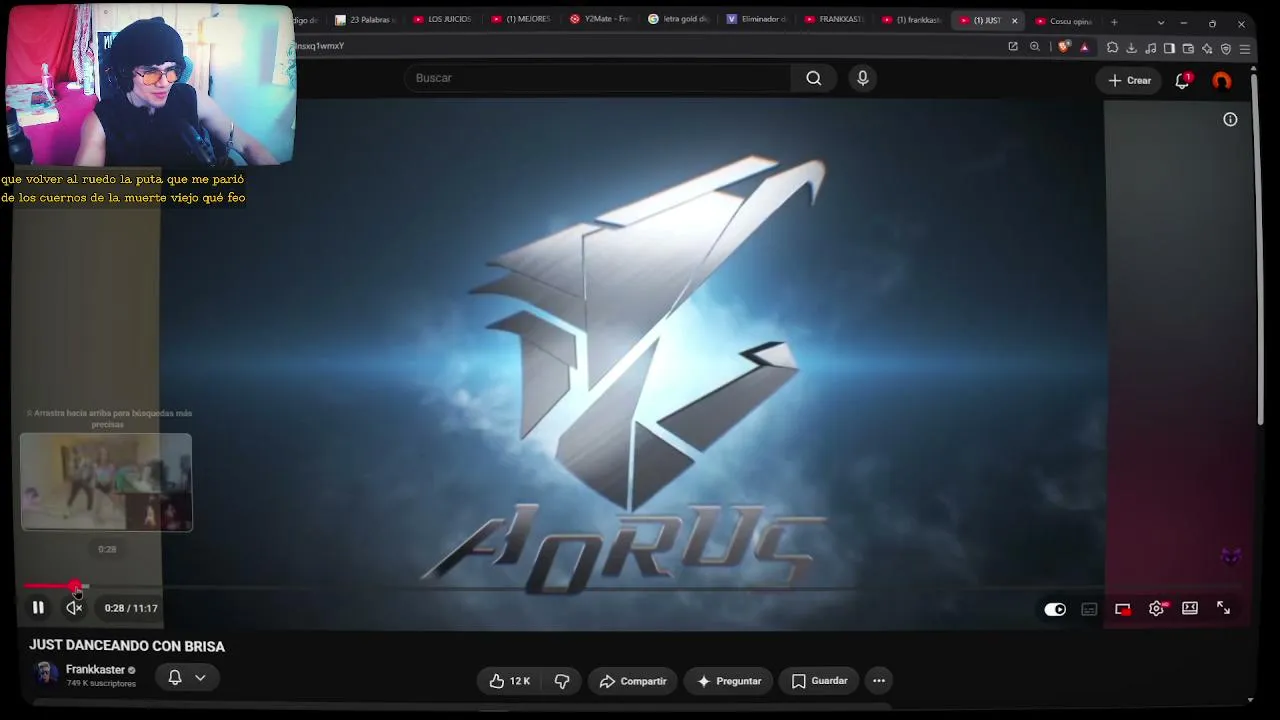This screenshot has width=1280, height=720.
Task: Dislike the video with the thumbs-down icon
Action: tap(562, 681)
